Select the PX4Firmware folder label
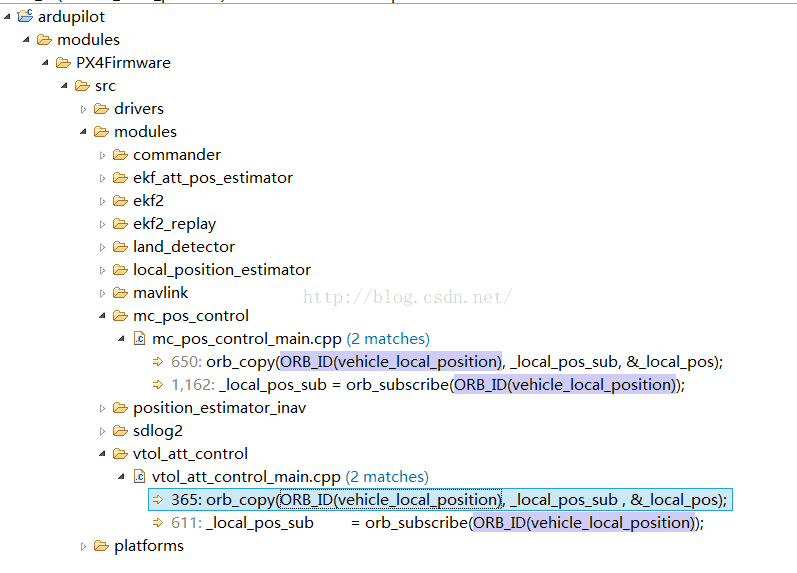797x573 pixels. point(124,63)
